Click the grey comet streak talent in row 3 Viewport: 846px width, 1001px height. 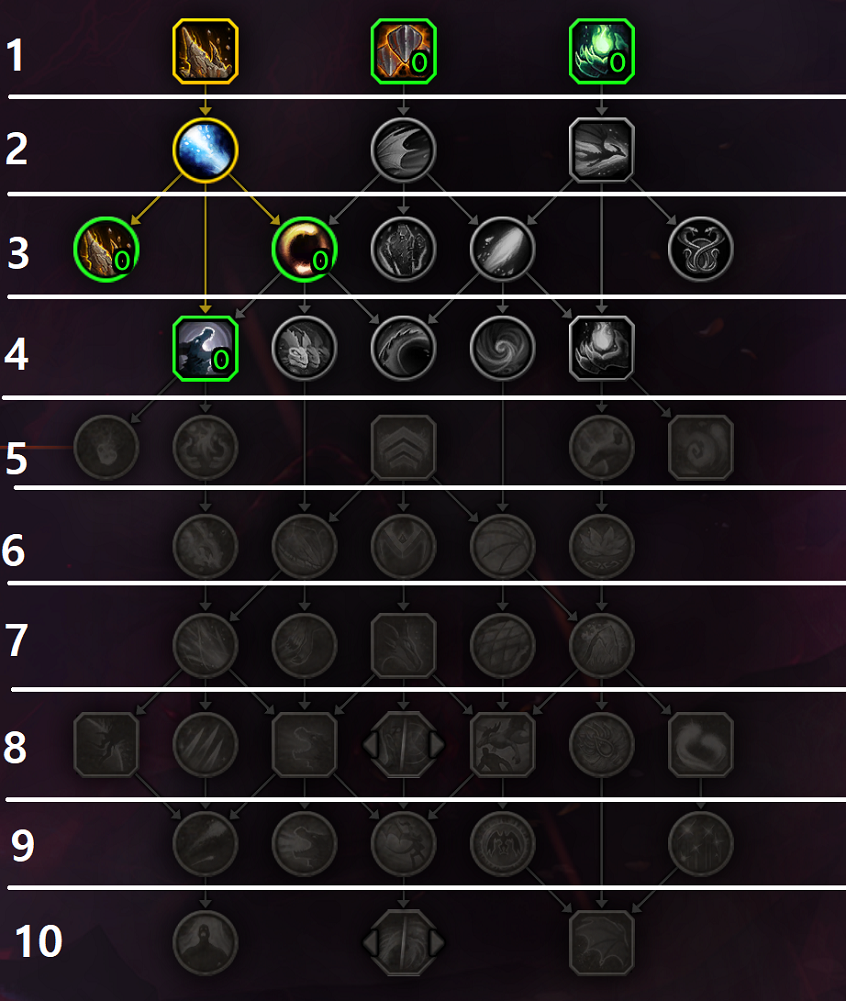coord(502,250)
